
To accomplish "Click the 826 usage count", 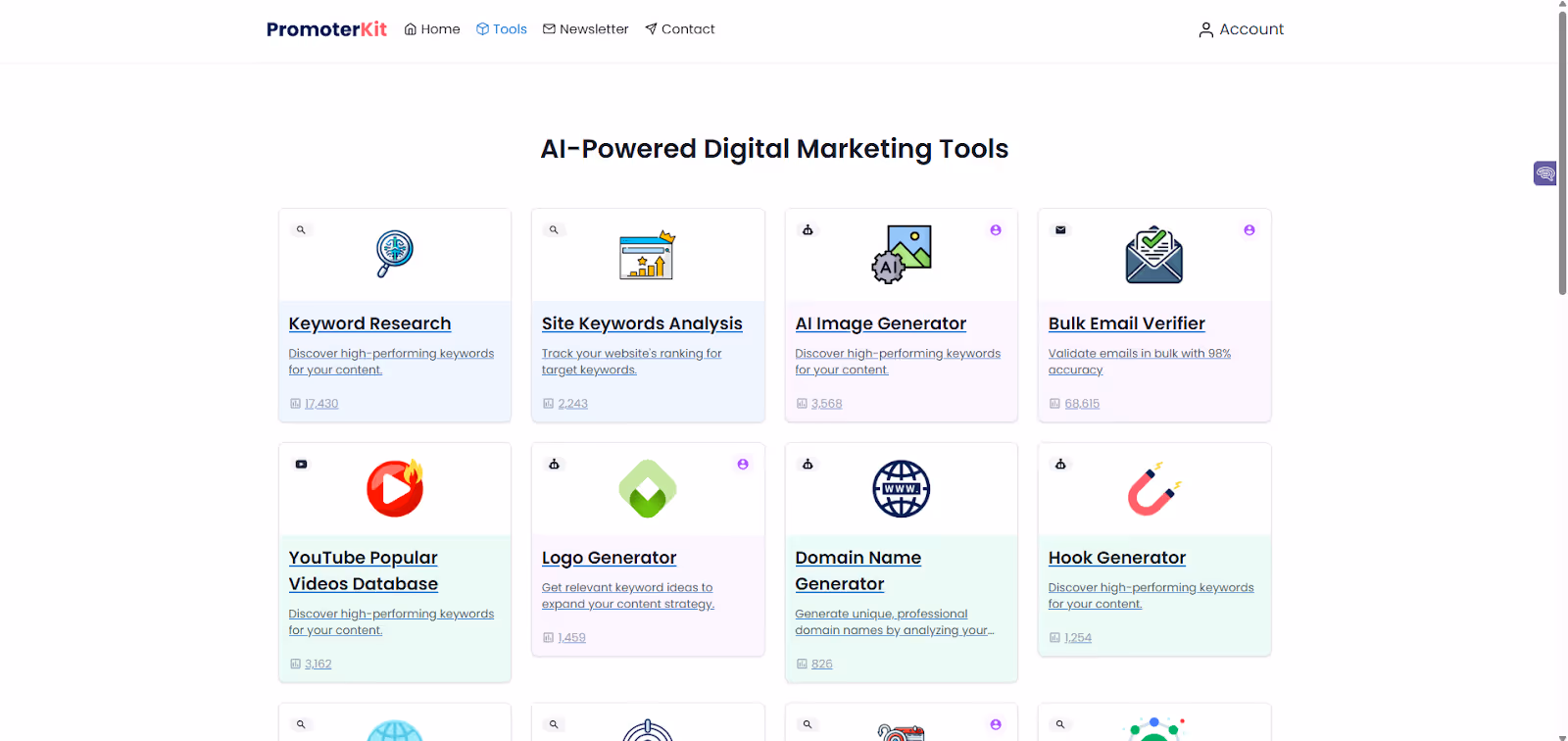I will pyautogui.click(x=822, y=665).
